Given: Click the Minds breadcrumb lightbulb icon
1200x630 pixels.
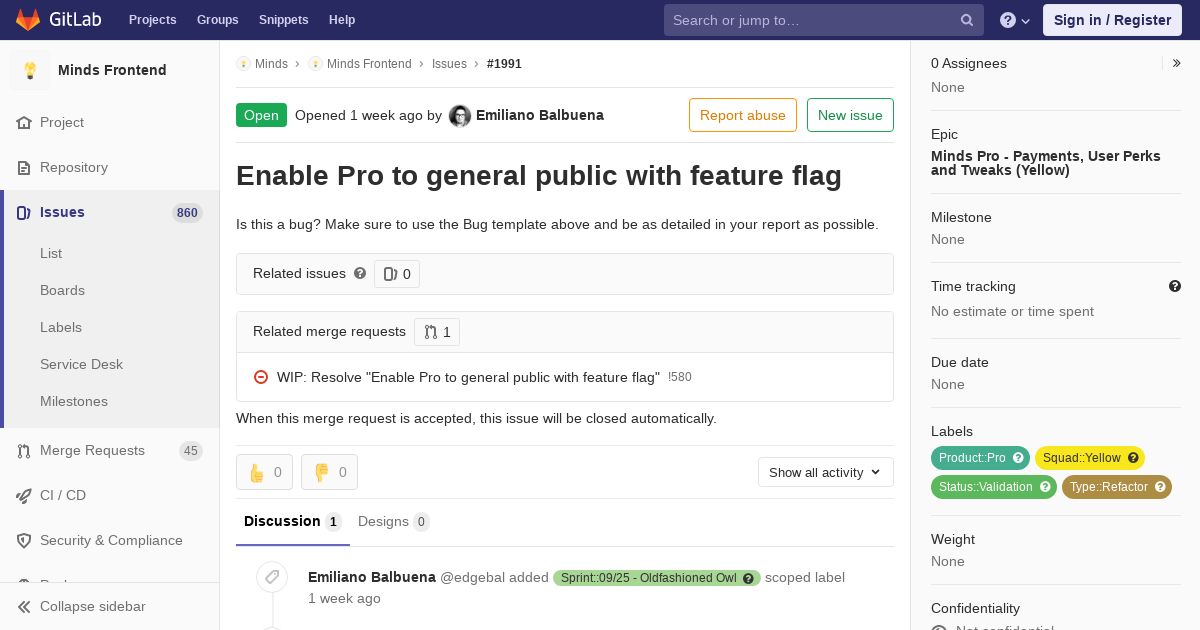Looking at the screenshot, I should point(243,63).
